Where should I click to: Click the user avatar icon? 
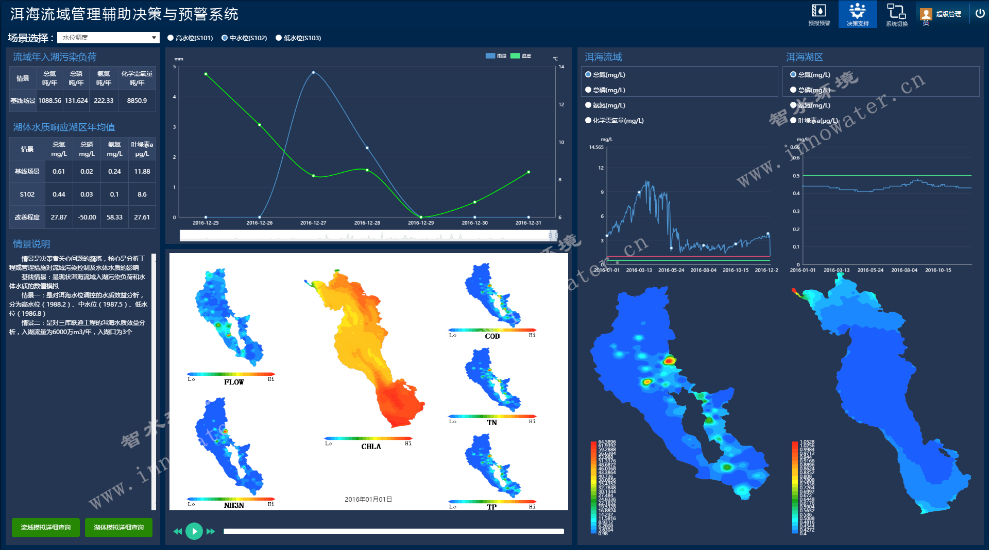(926, 14)
